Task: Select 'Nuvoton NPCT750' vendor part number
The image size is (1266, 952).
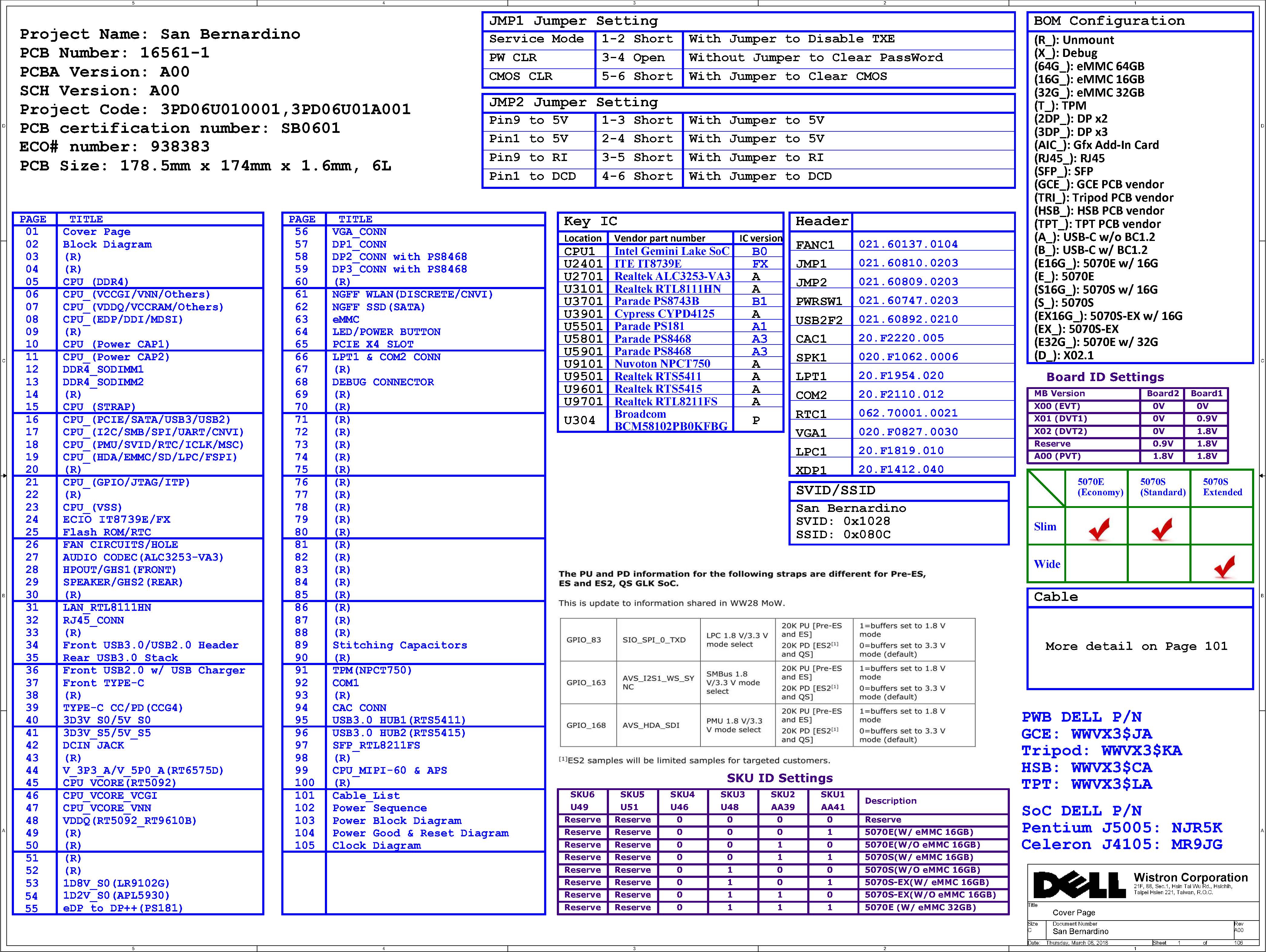Action: pyautogui.click(x=662, y=364)
